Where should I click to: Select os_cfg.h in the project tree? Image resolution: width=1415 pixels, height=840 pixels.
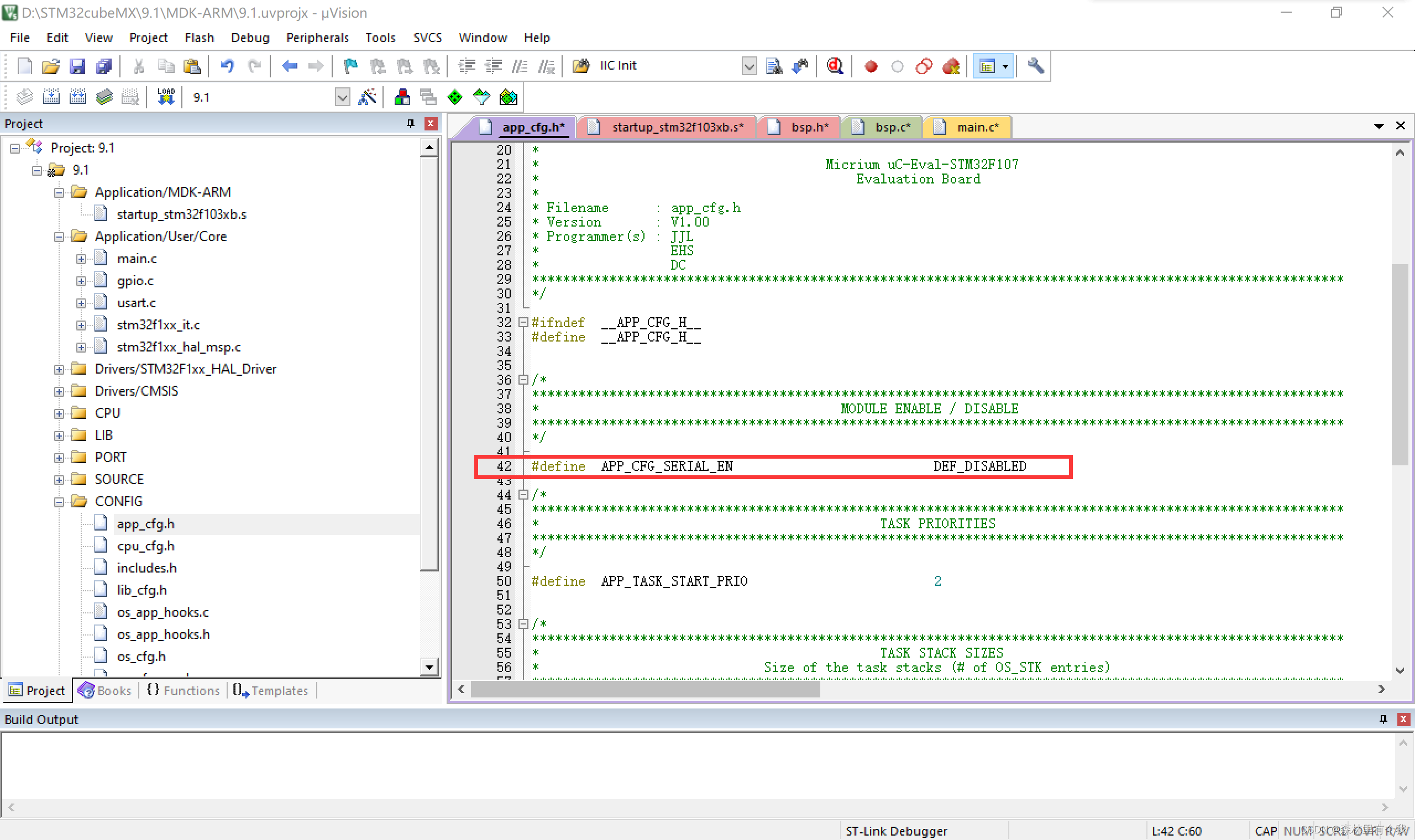pos(141,656)
